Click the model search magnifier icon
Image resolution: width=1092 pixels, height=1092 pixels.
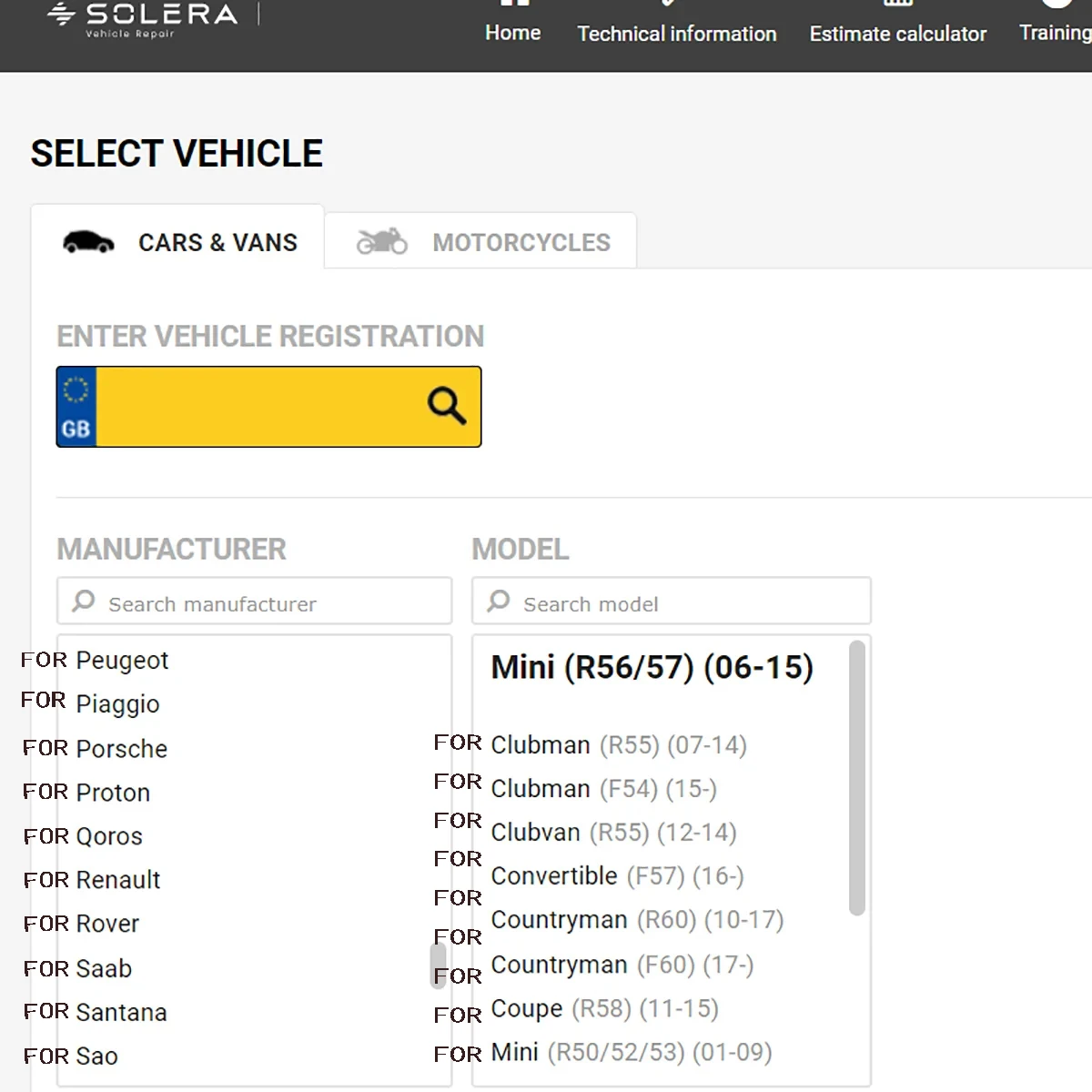499,602
